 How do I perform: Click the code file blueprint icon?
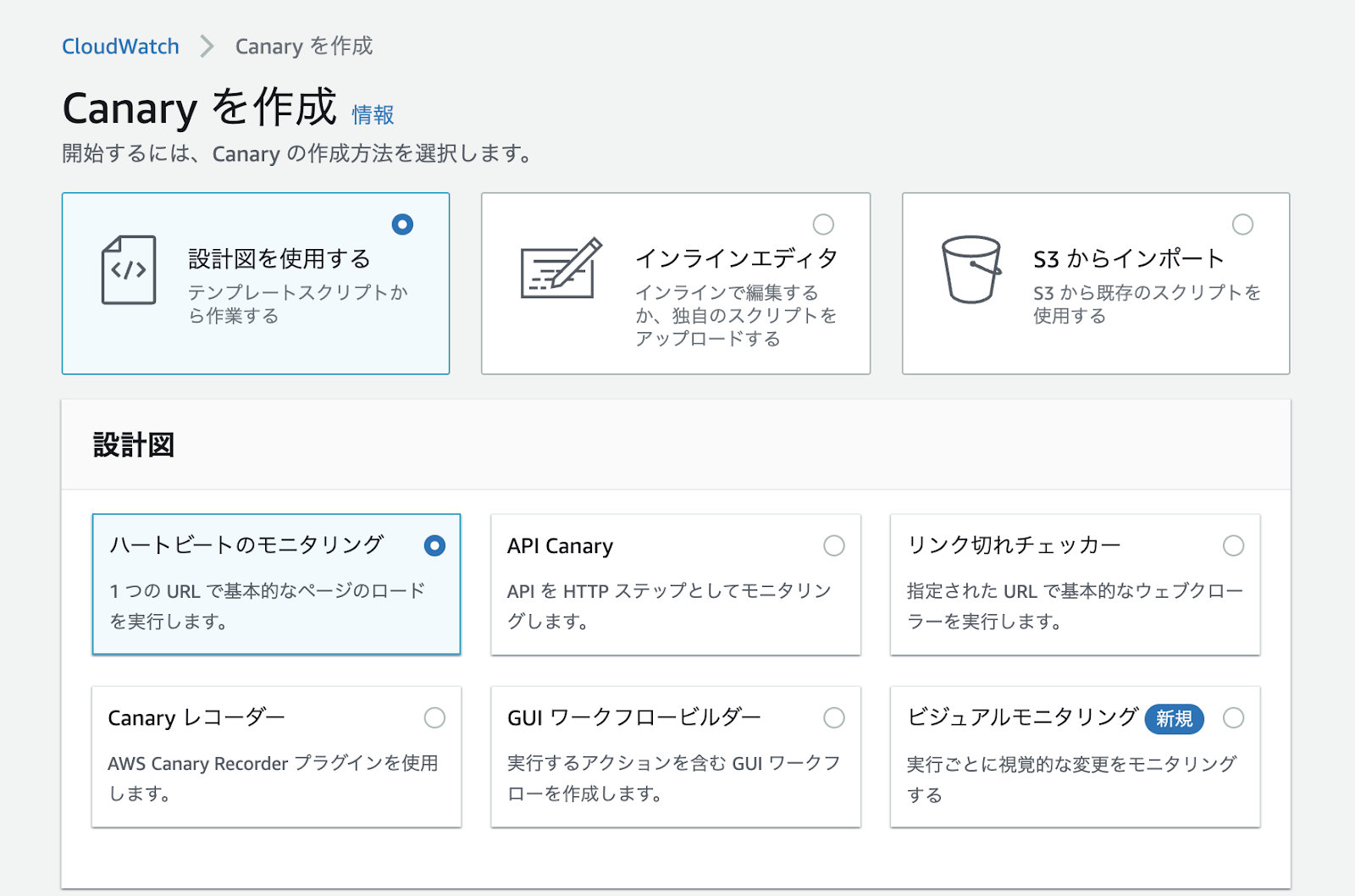point(129,270)
